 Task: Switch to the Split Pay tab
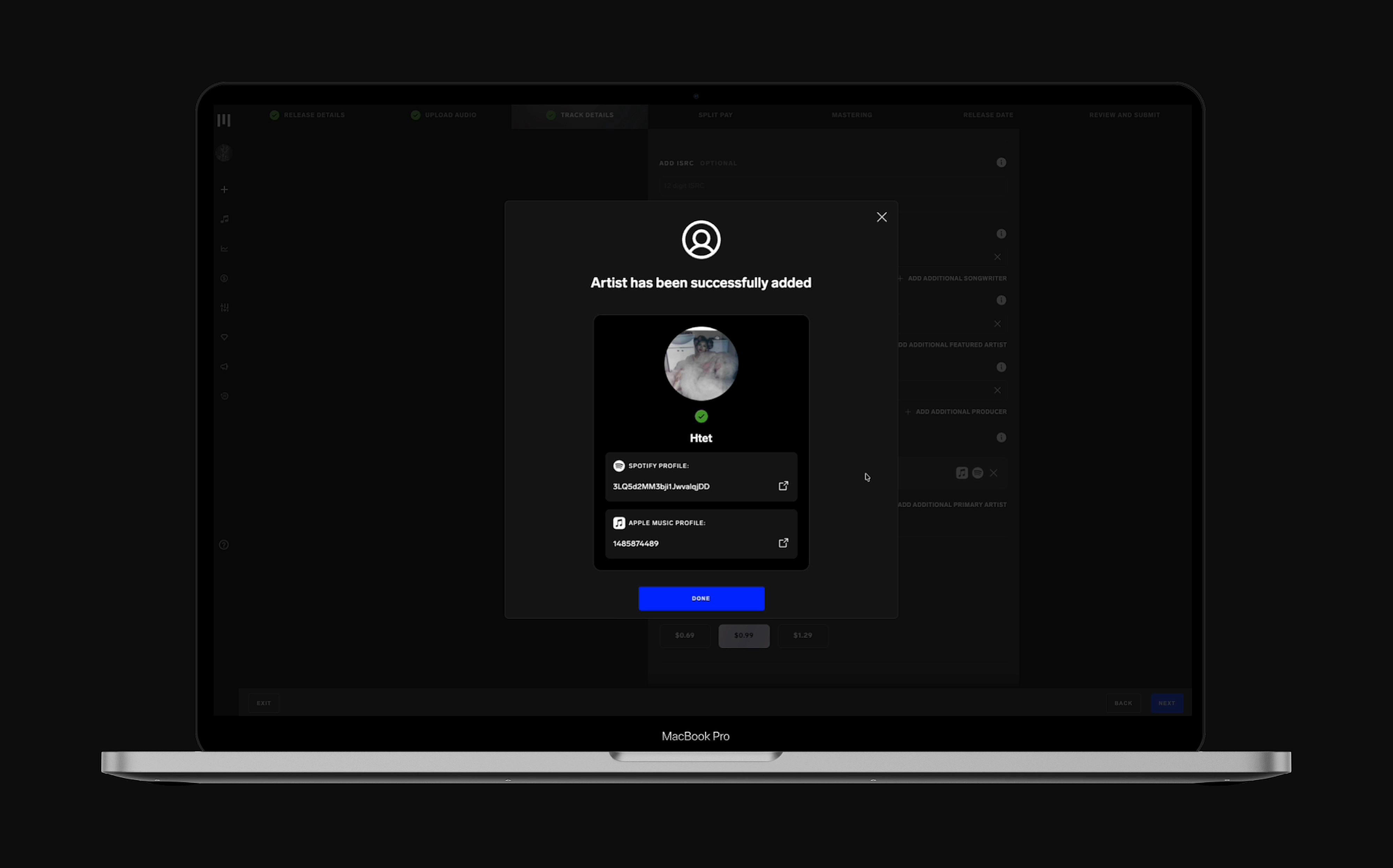pos(715,115)
